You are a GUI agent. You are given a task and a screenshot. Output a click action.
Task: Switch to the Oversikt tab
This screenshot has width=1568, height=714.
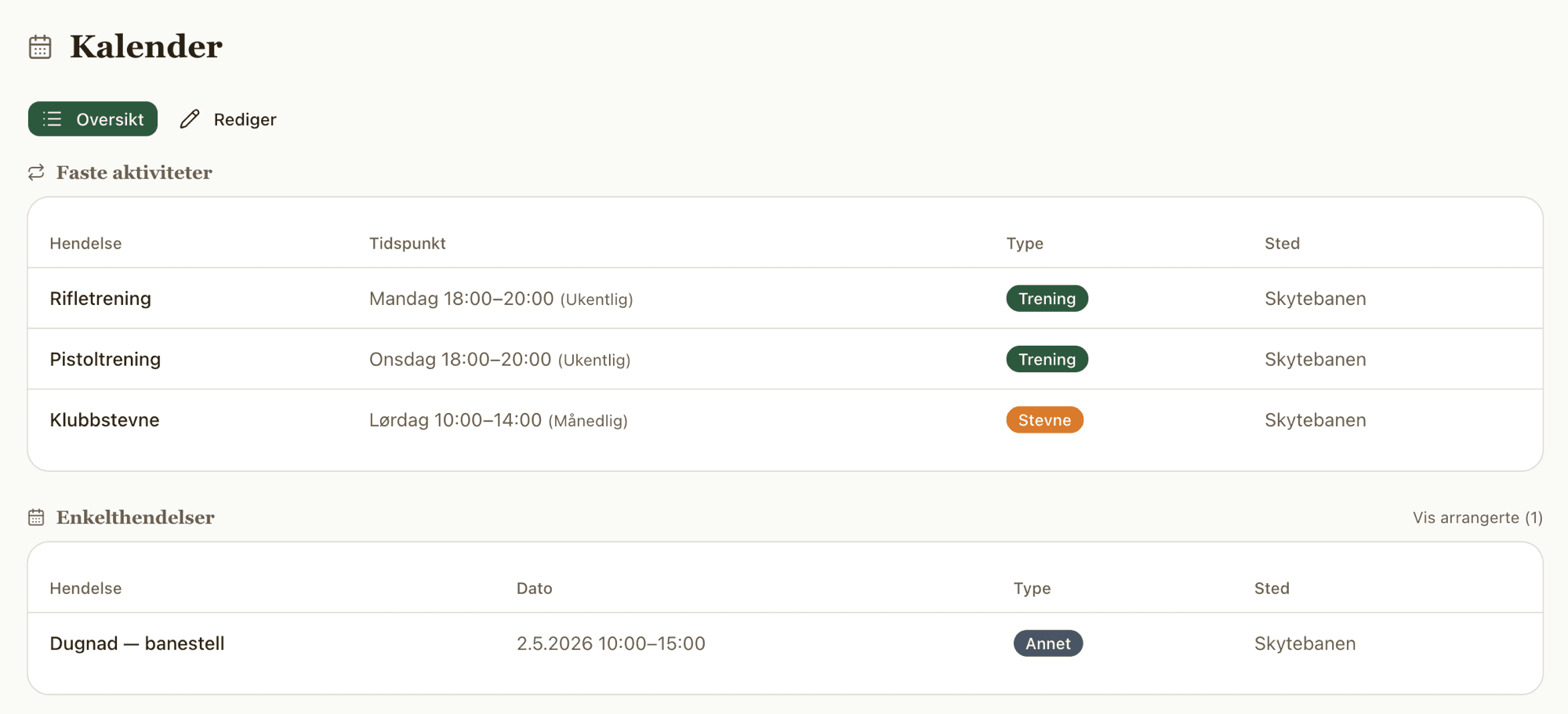93,119
